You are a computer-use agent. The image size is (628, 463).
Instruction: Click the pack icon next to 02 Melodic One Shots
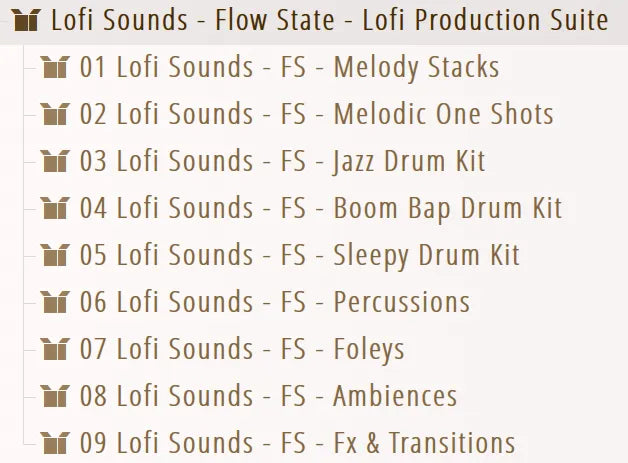click(x=55, y=114)
